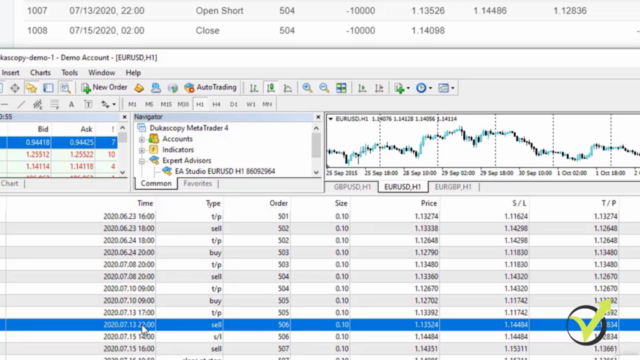
Task: Close the Navigator panel
Action: (318, 117)
